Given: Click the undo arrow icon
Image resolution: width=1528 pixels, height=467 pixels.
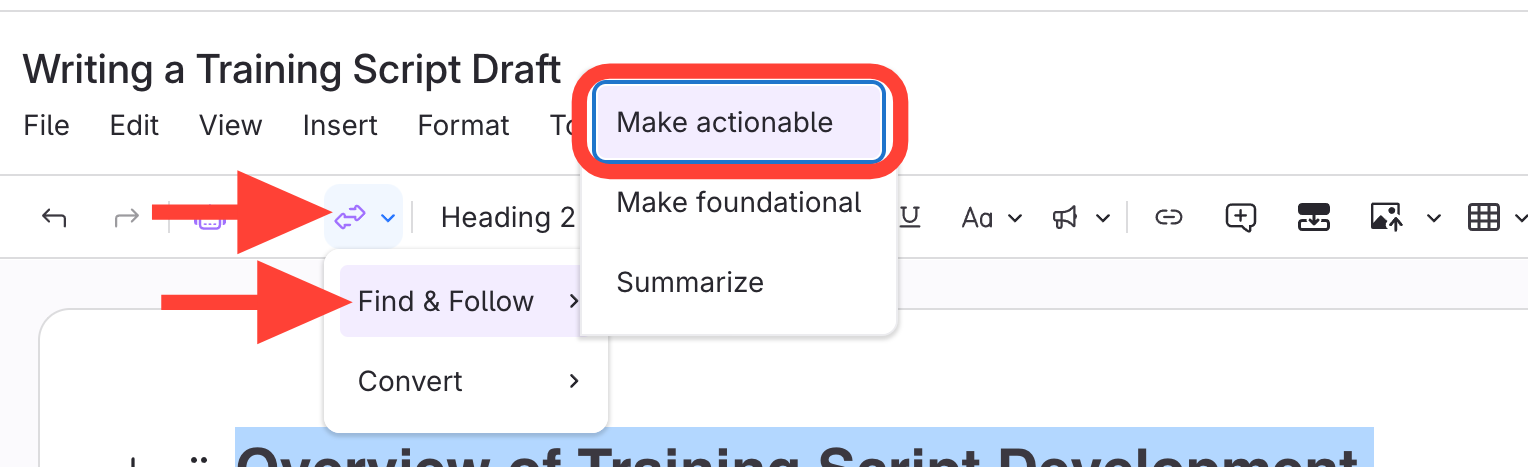Looking at the screenshot, I should pos(54,218).
